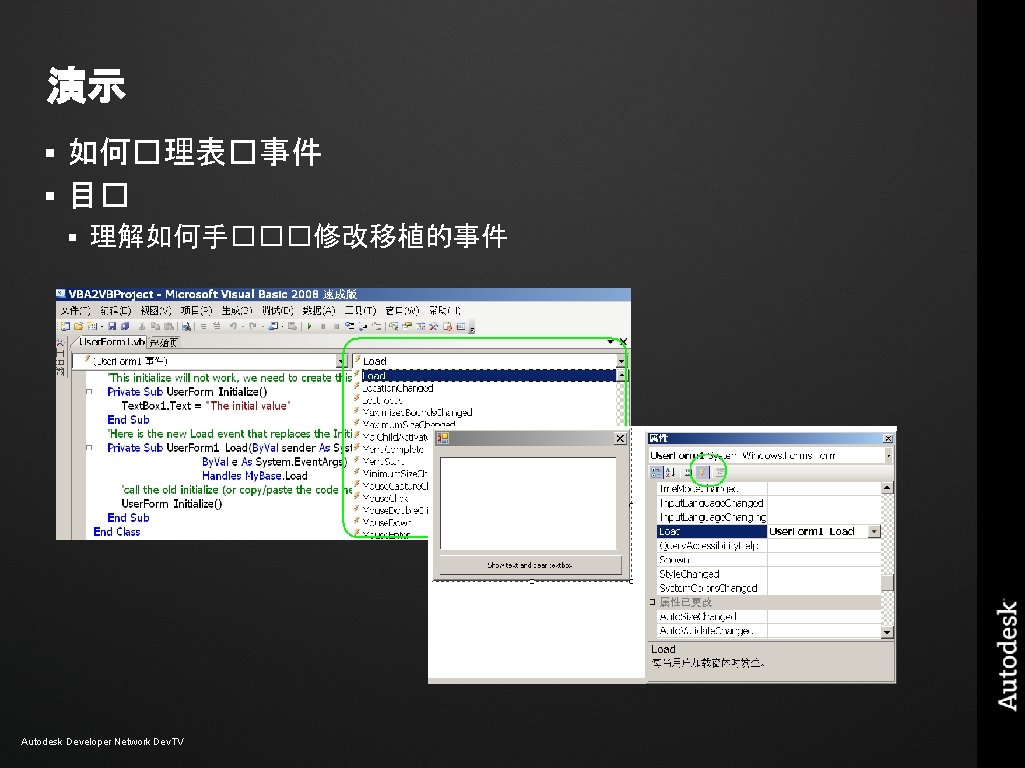Click the Uncomment lines toolbar icon
Screen dimensions: 1025x768
pyautogui.click(x=217, y=326)
